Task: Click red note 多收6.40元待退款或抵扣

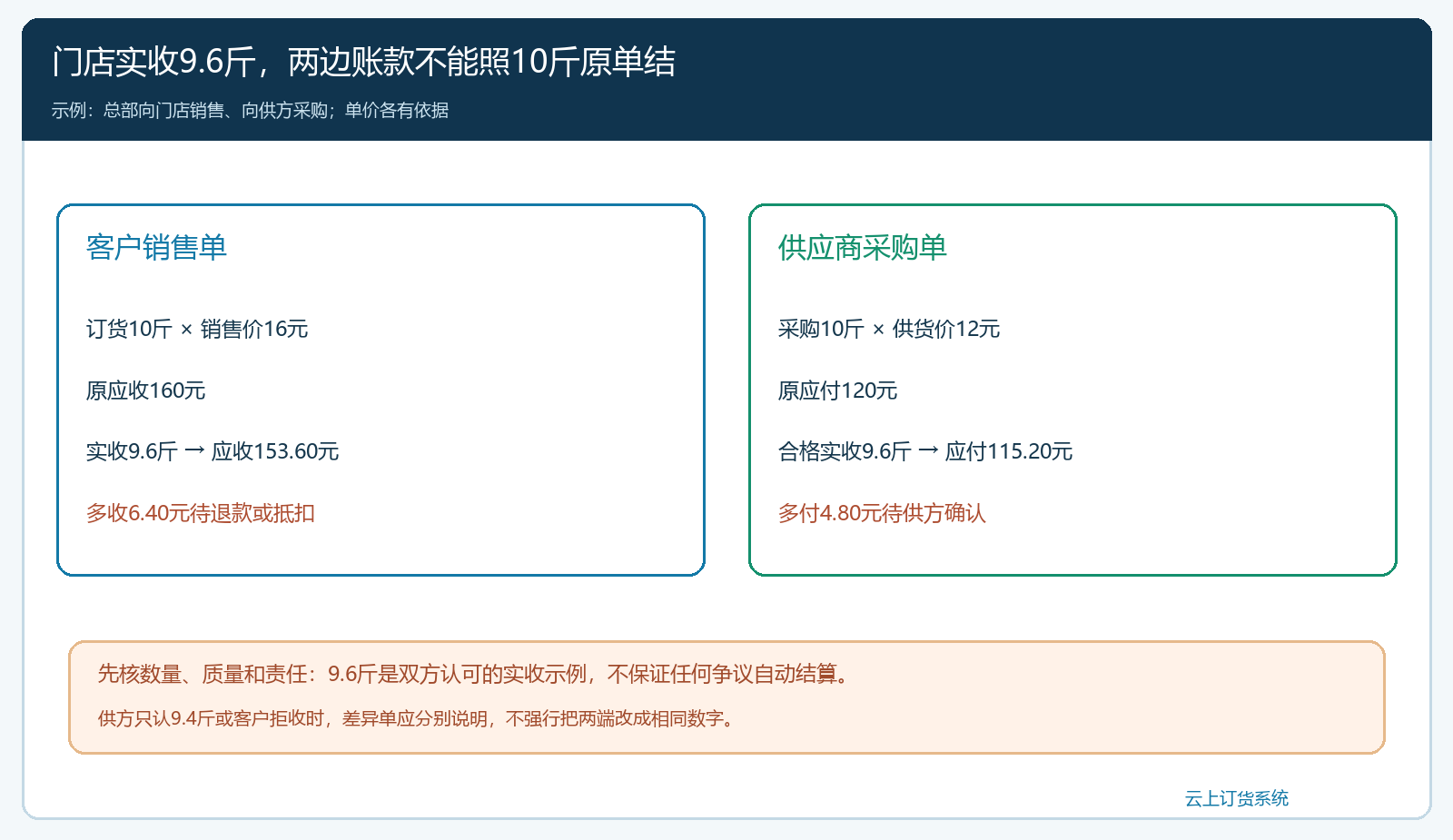Action: (x=201, y=513)
